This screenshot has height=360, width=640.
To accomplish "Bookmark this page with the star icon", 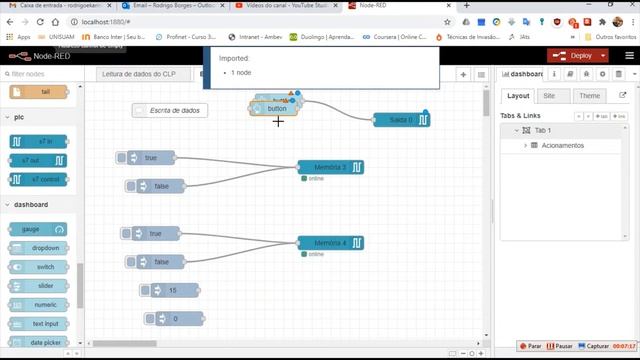I will click(447, 22).
